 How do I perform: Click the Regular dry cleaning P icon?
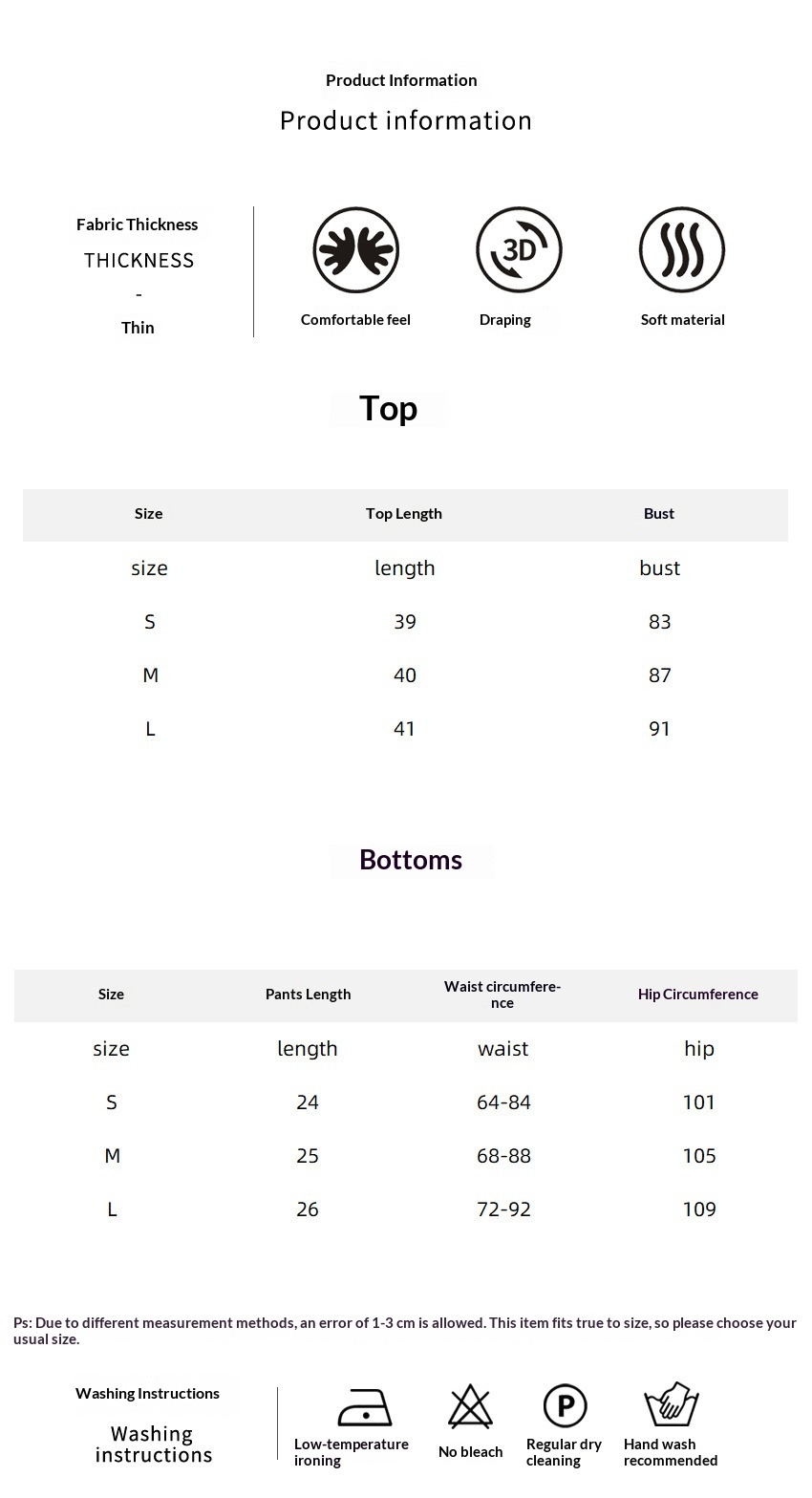pyautogui.click(x=565, y=1406)
